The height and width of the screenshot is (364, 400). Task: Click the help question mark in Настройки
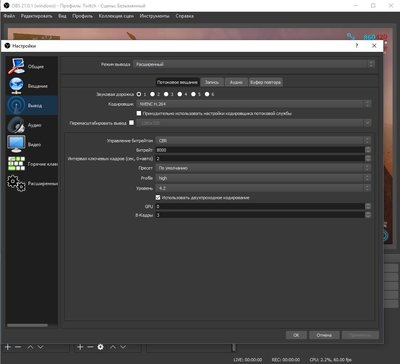point(357,46)
